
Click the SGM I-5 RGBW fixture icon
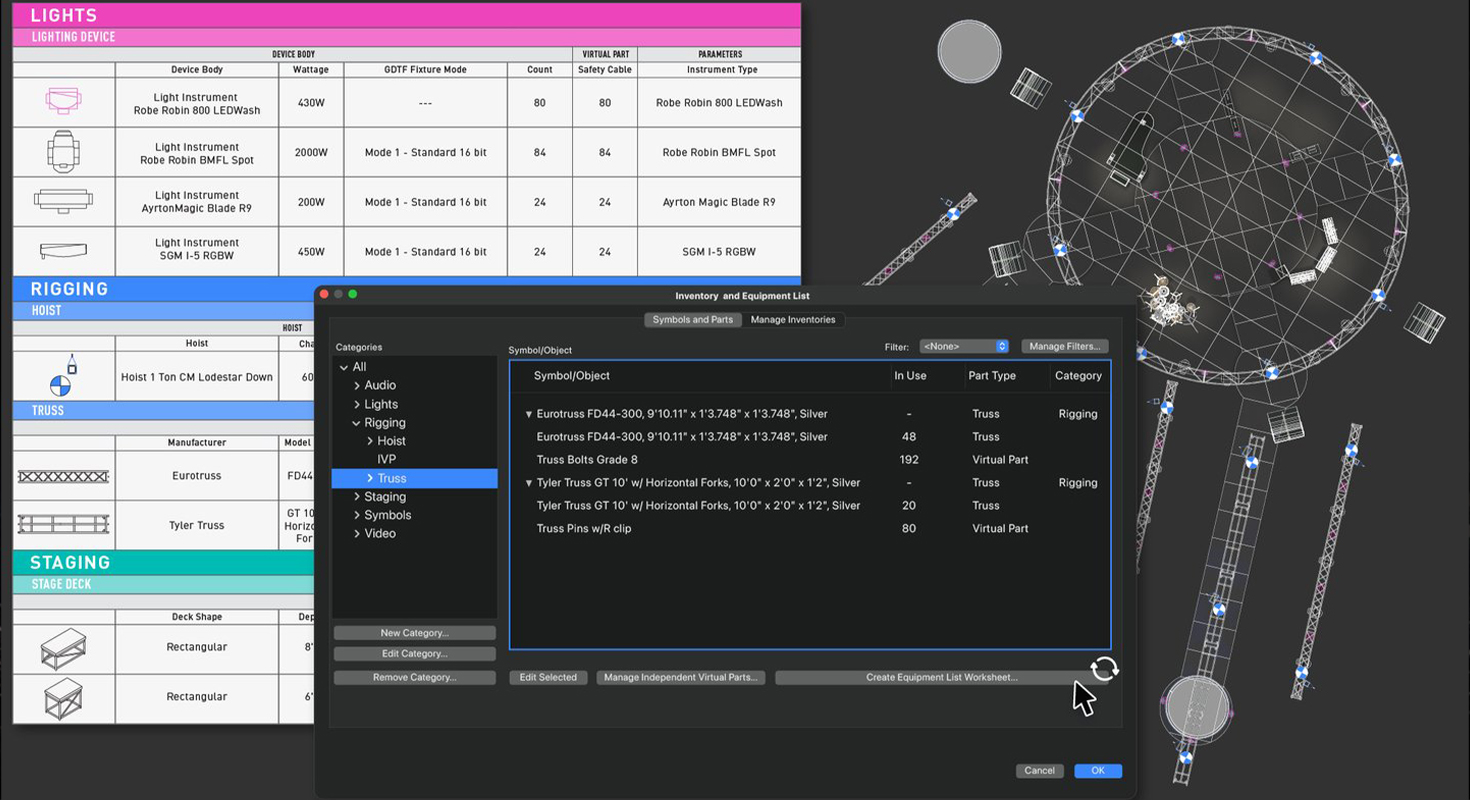pyautogui.click(x=64, y=251)
